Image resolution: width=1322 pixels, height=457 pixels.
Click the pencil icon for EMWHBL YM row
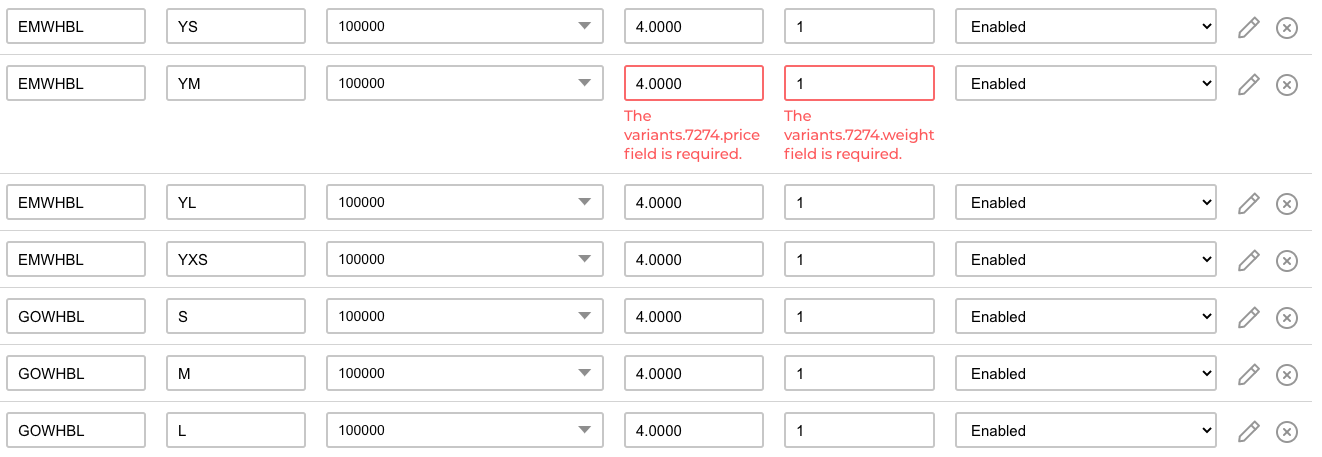1248,84
